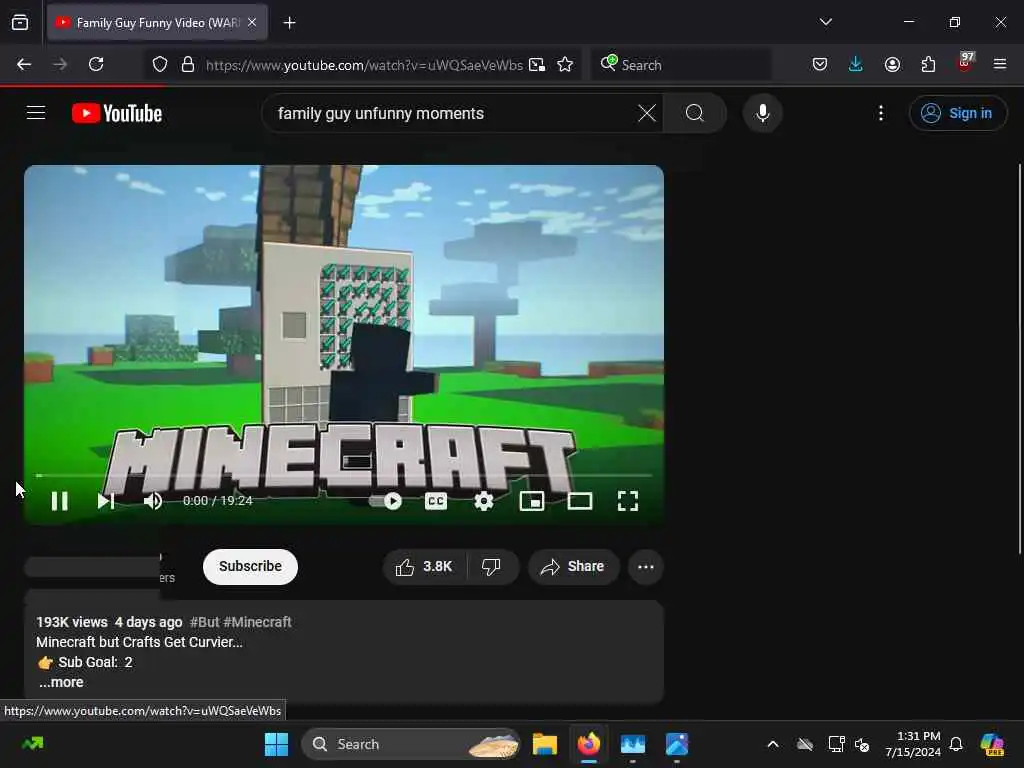Skip to next video

point(106,501)
